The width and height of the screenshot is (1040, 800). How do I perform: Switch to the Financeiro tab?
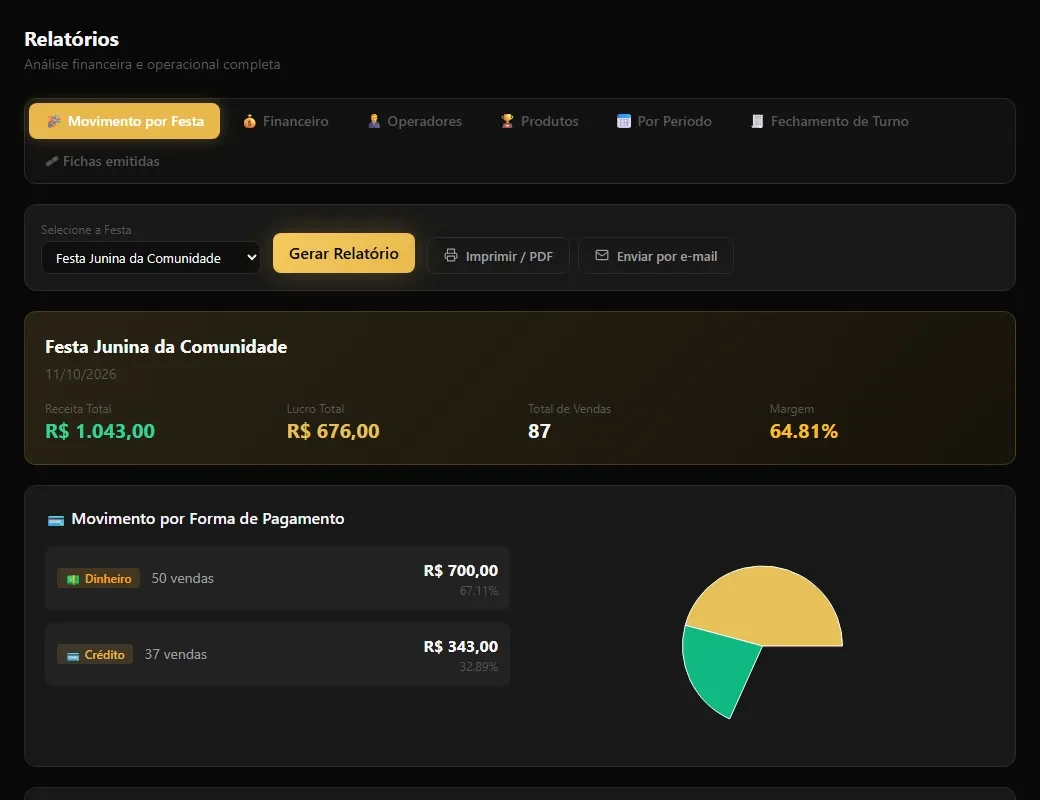[286, 121]
